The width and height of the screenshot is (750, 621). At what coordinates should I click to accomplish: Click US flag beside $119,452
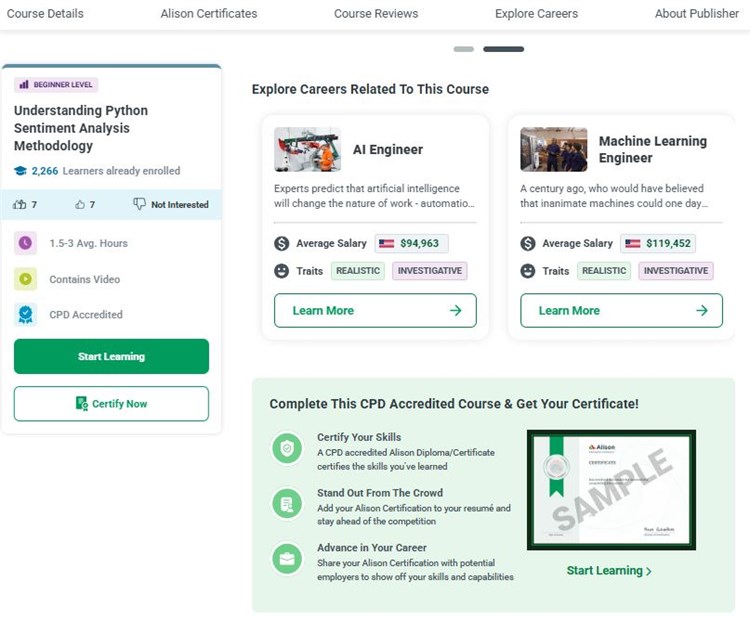coord(632,244)
